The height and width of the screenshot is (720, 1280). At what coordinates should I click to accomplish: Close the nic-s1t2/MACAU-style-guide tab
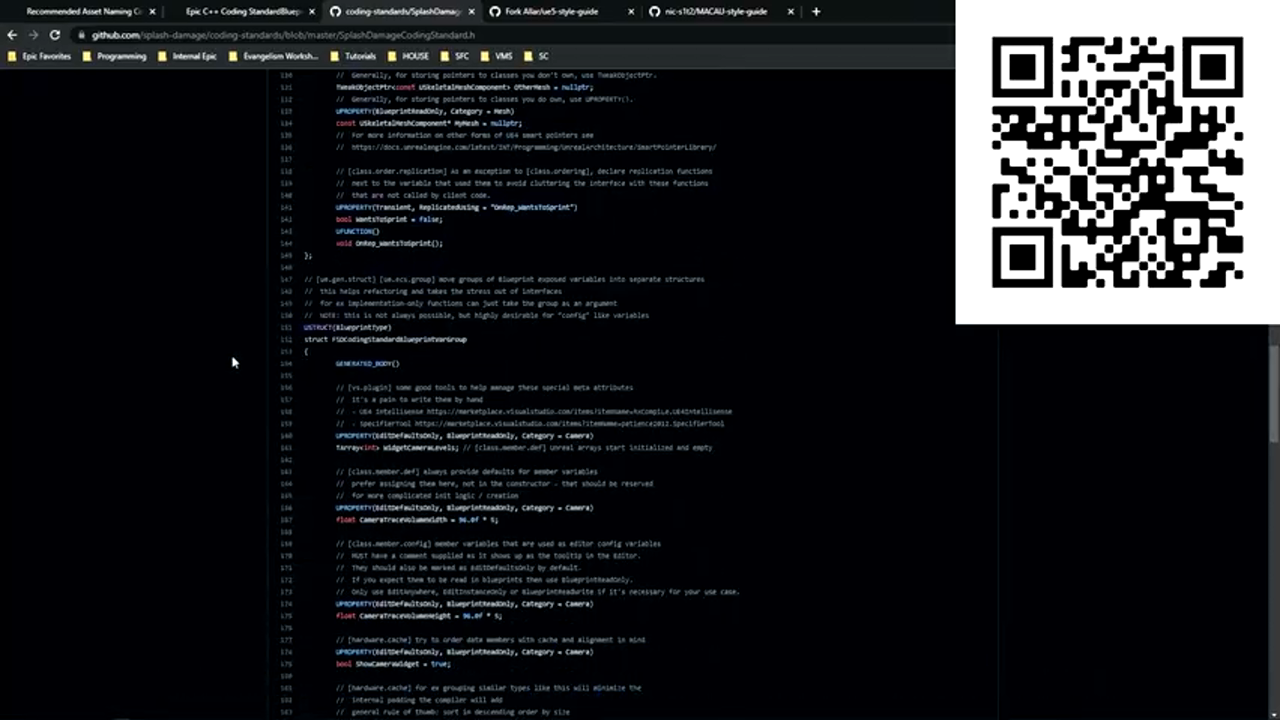pyautogui.click(x=791, y=12)
